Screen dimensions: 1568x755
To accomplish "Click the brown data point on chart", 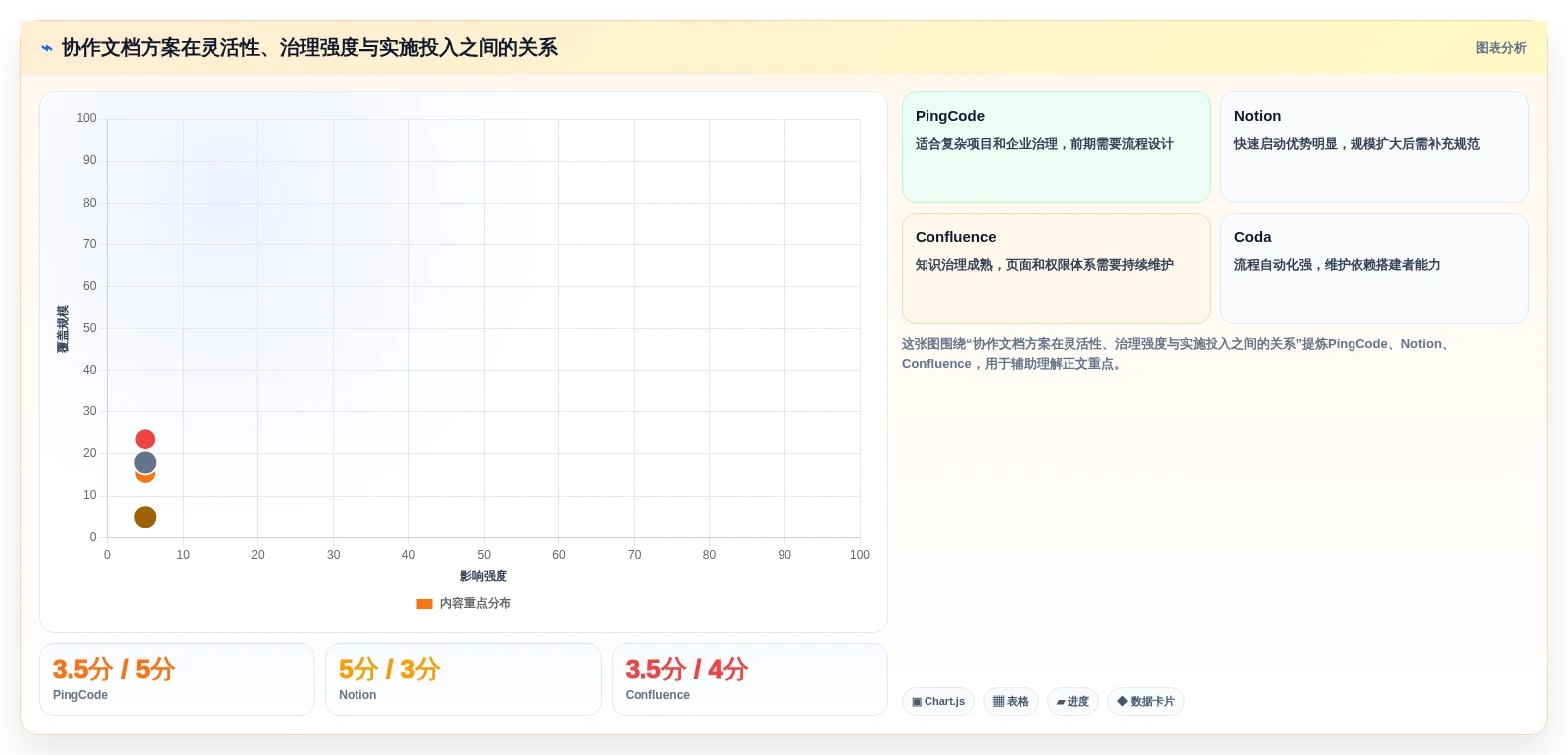I will tap(145, 517).
